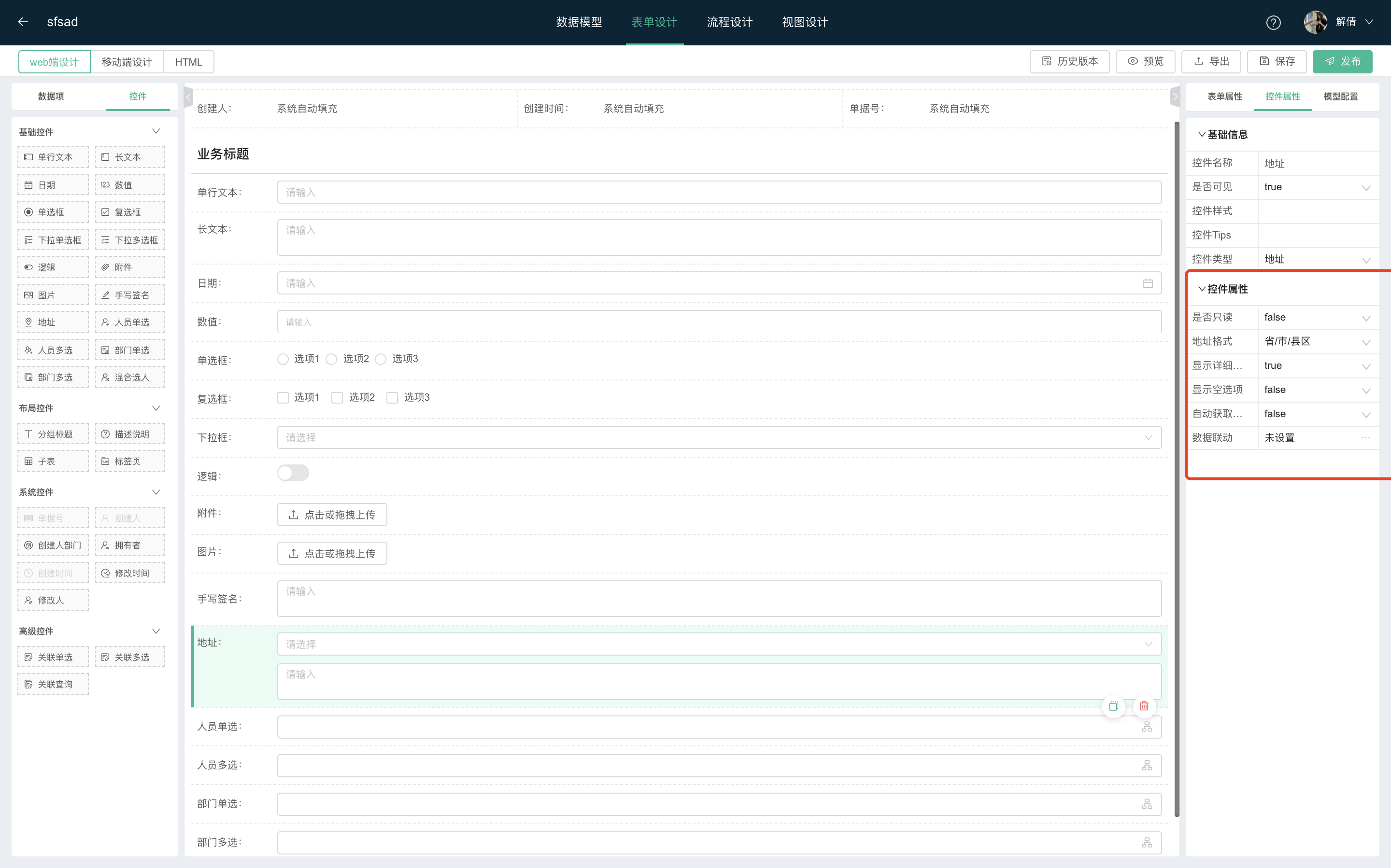Open the 是否只读 dropdown

1318,318
